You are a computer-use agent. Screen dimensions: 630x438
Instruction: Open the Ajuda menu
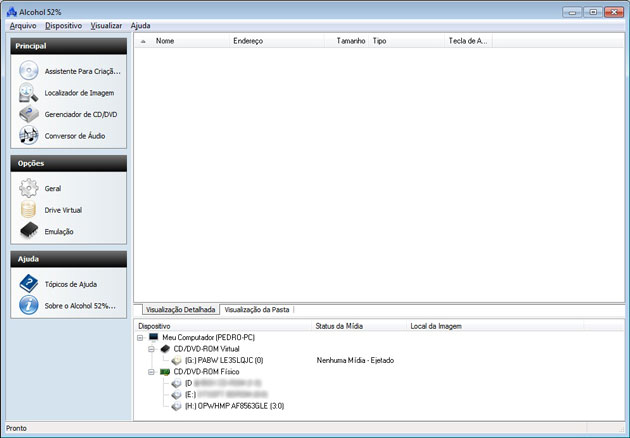coord(140,26)
